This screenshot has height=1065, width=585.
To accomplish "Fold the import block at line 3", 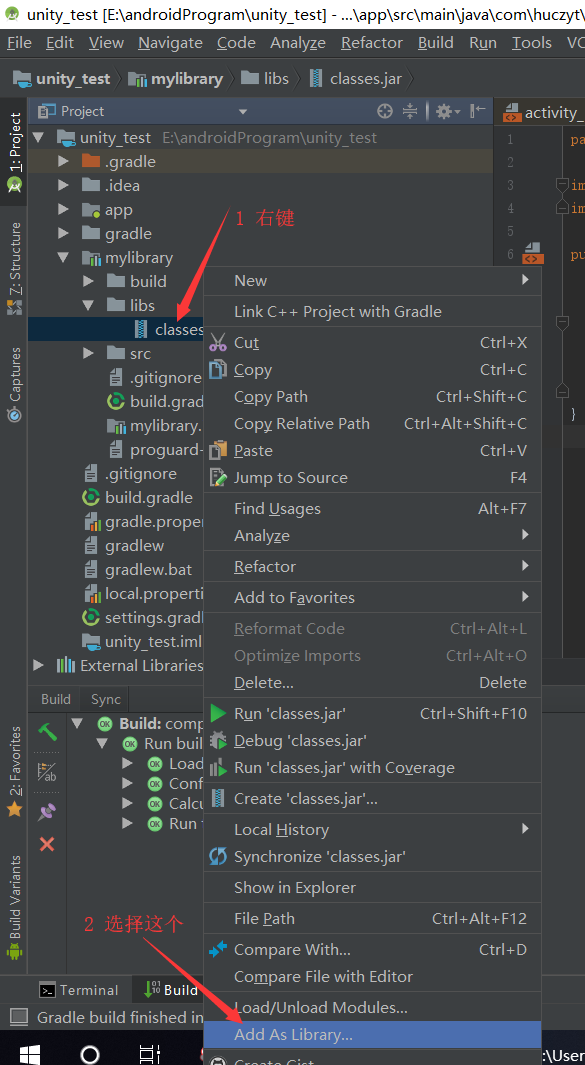I will [x=562, y=185].
